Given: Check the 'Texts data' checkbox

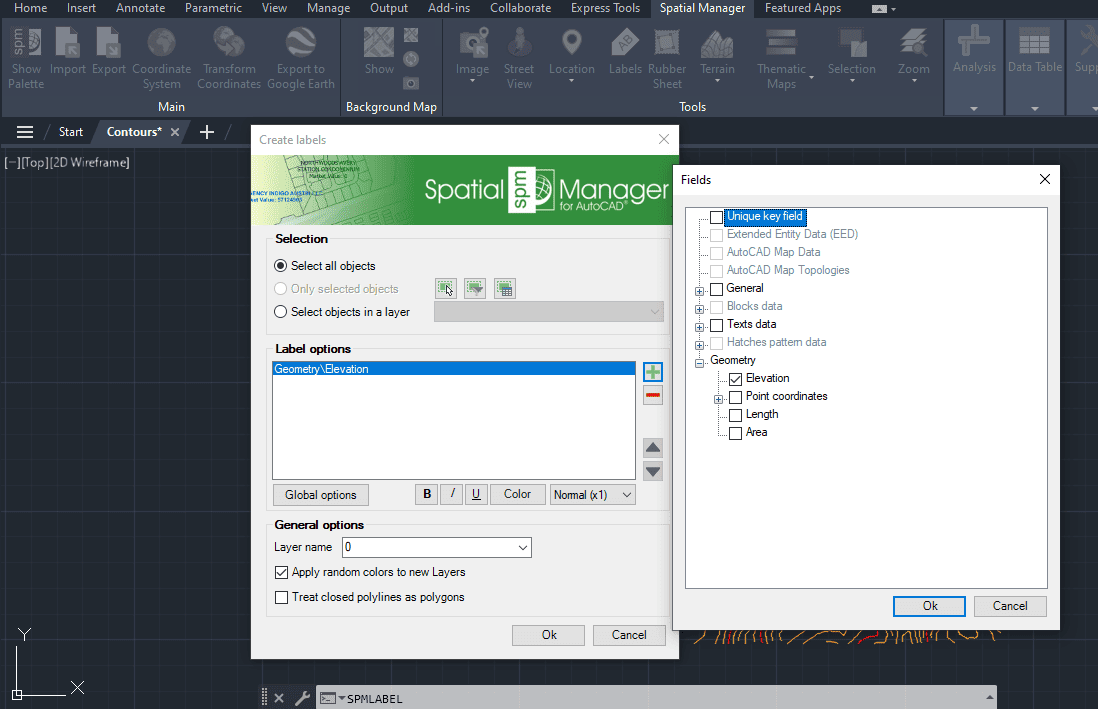Looking at the screenshot, I should click(716, 325).
